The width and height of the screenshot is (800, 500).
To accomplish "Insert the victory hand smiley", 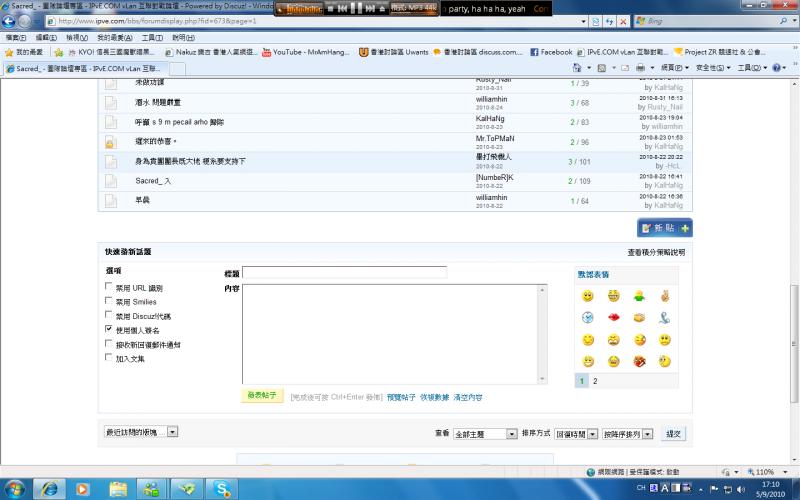I will 664,296.
